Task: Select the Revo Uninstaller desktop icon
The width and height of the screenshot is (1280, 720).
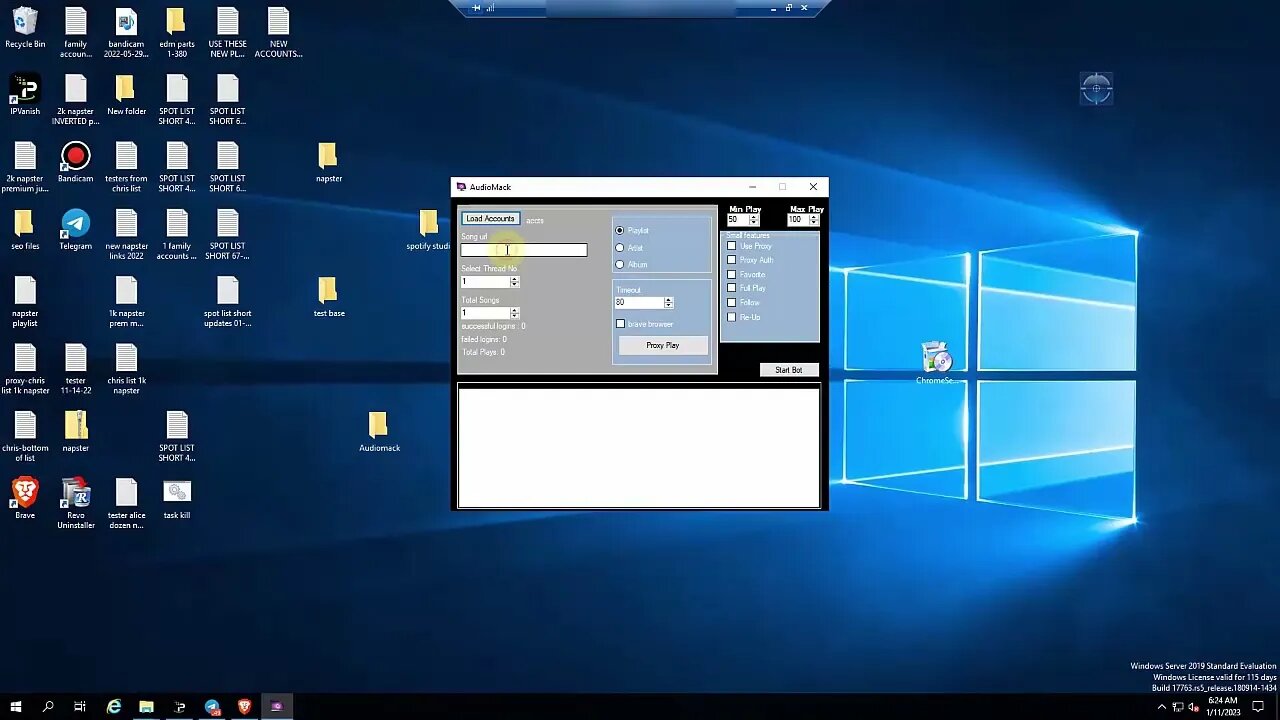Action: tap(76, 503)
